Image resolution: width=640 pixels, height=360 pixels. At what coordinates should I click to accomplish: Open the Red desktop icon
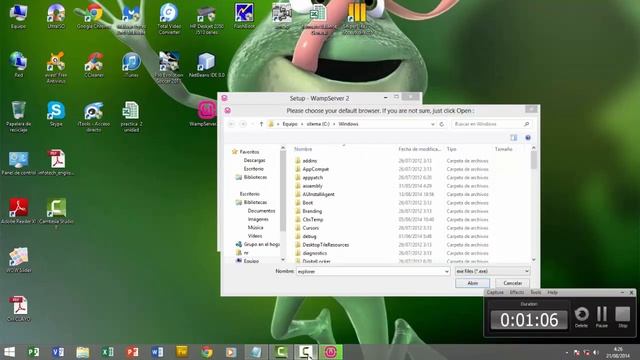(x=18, y=65)
